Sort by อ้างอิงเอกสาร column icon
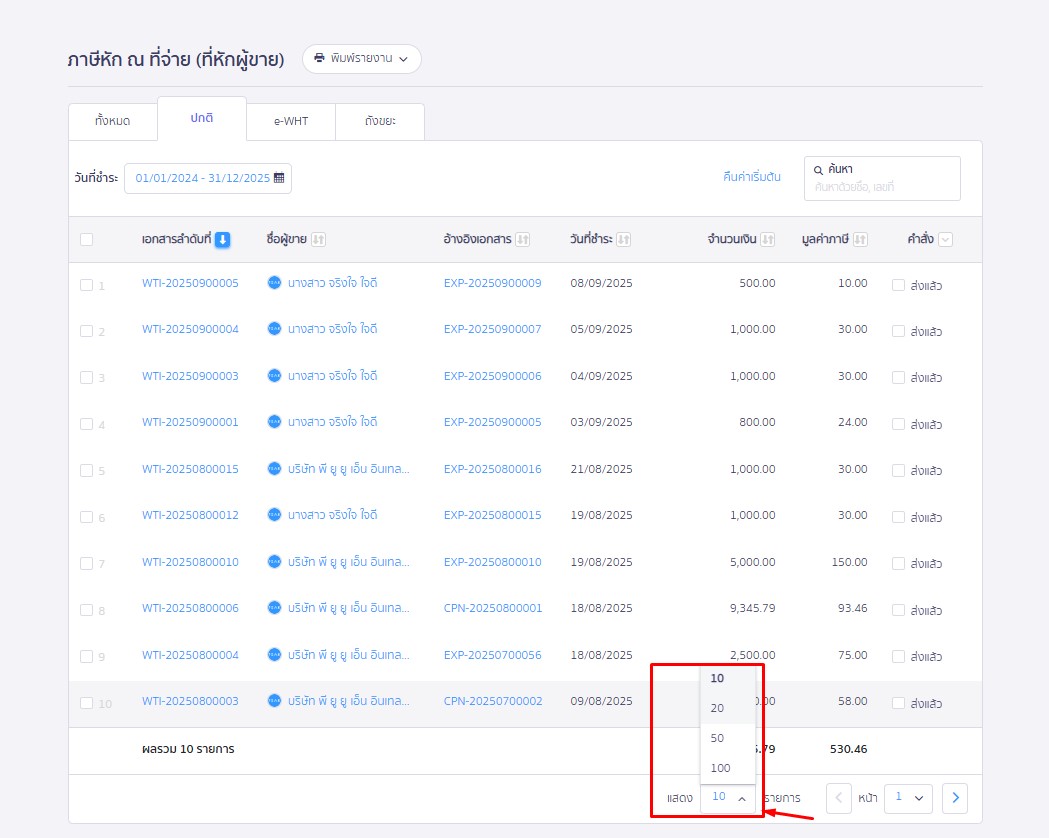The width and height of the screenshot is (1049, 838). [522, 239]
